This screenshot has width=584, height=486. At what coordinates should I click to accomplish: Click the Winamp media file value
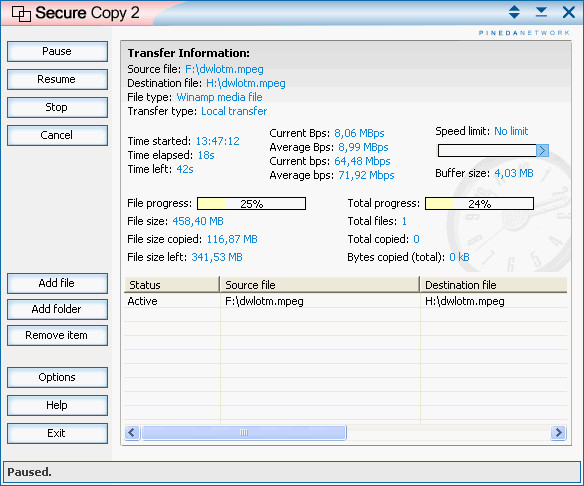click(219, 97)
